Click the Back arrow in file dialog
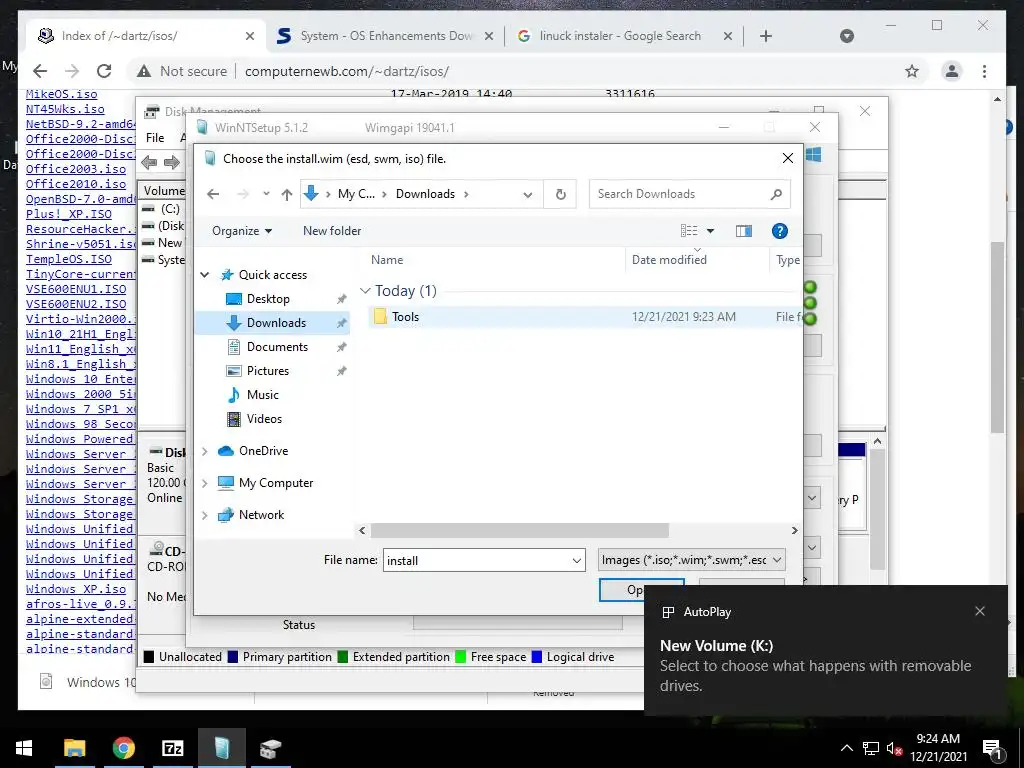Viewport: 1024px width, 768px height. click(x=213, y=194)
